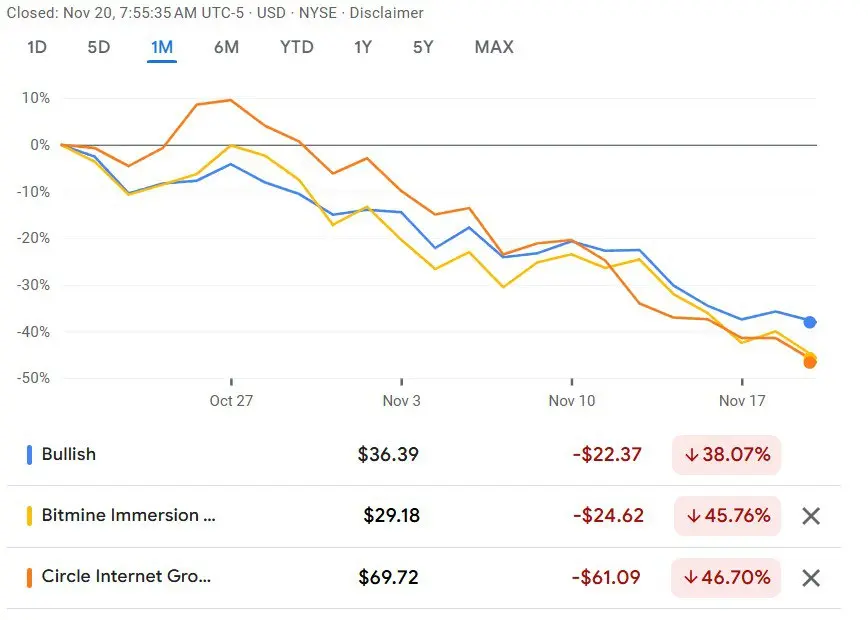The height and width of the screenshot is (620, 868).
Task: Select the 5D time range tab
Action: (98, 47)
